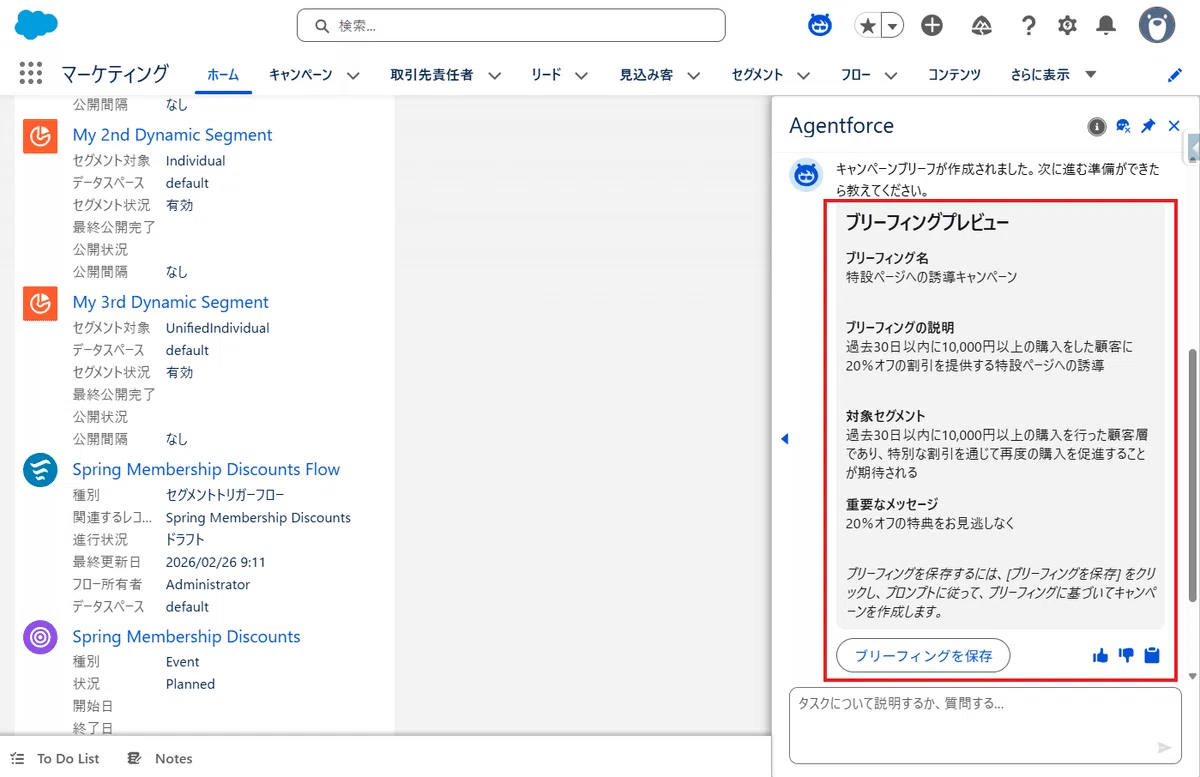Open the notifications bell
Viewport: 1200px width, 777px height.
[1106, 26]
